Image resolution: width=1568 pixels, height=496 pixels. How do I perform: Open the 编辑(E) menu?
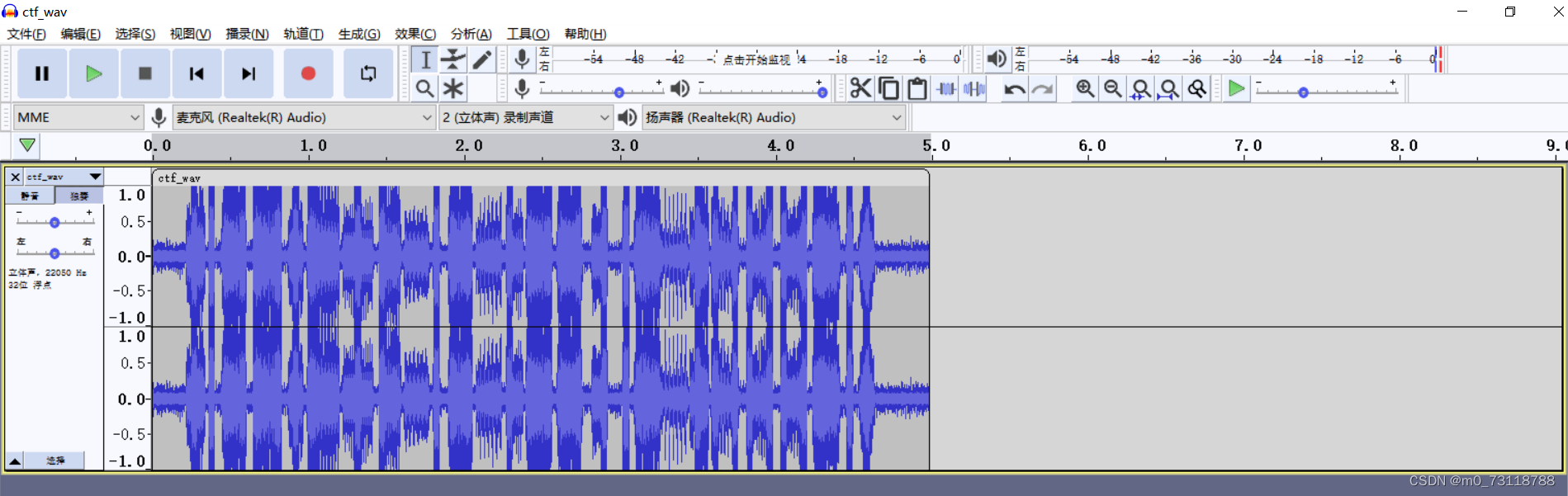click(80, 34)
